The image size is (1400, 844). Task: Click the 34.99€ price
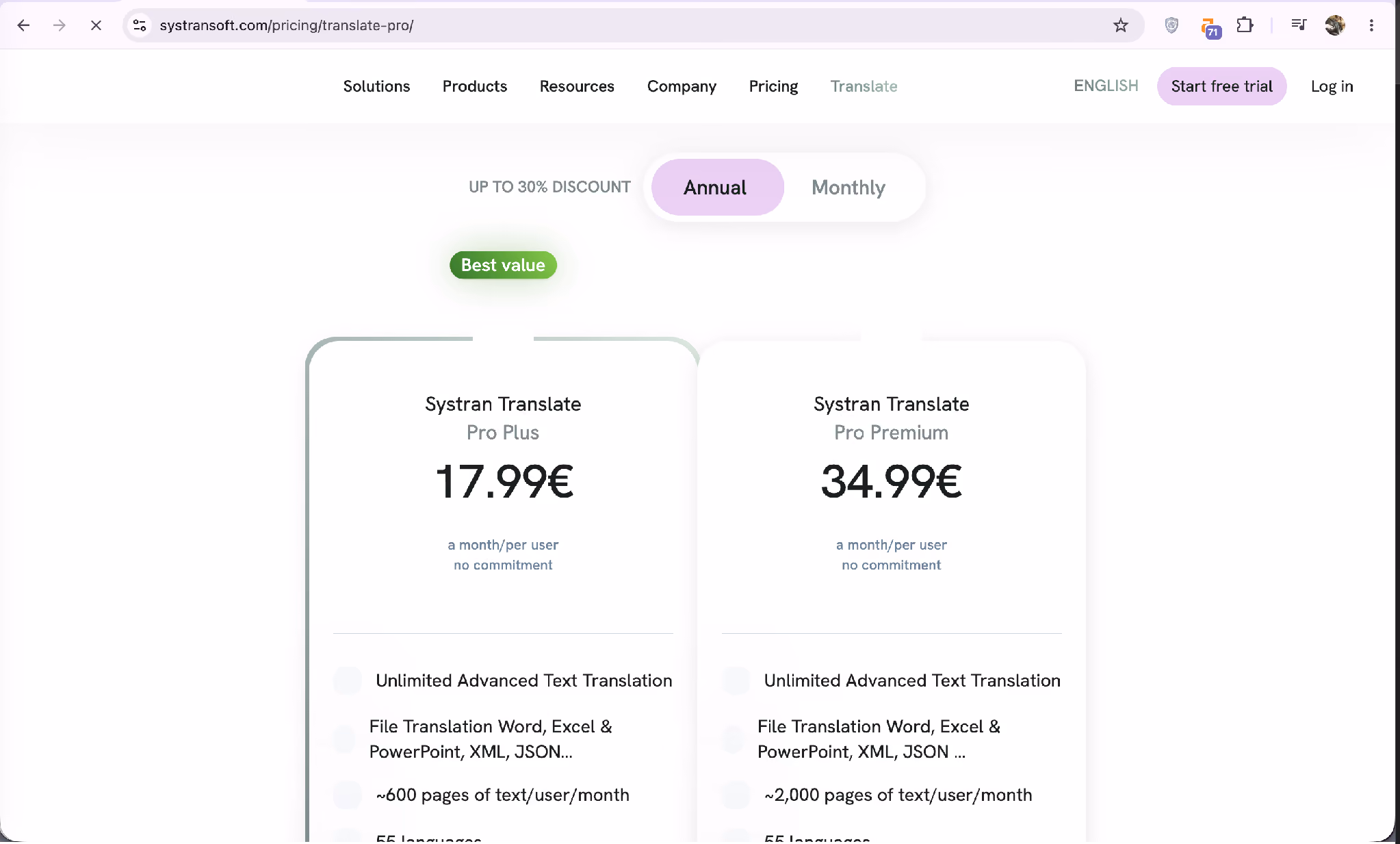pos(891,481)
